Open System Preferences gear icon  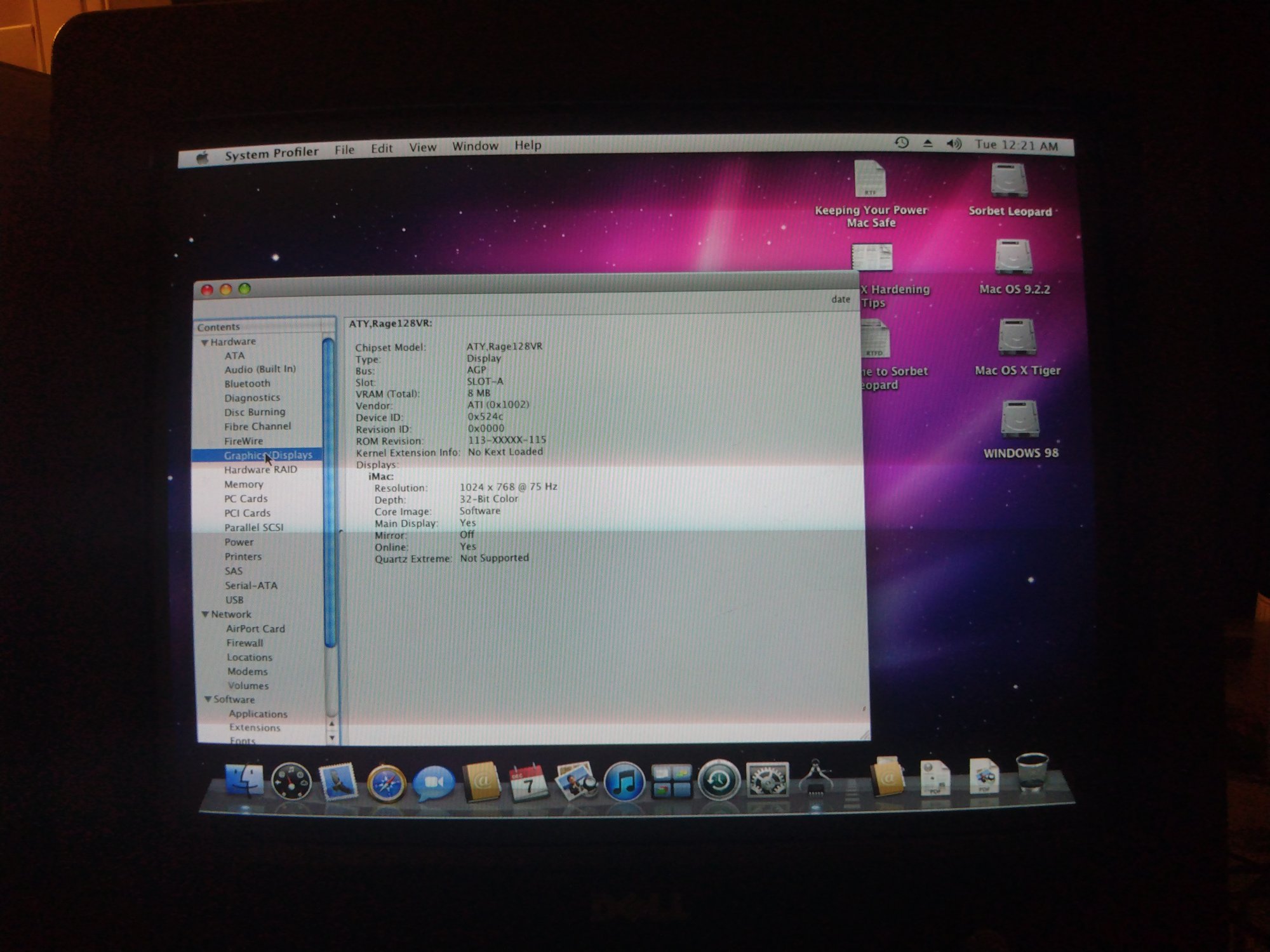point(766,780)
